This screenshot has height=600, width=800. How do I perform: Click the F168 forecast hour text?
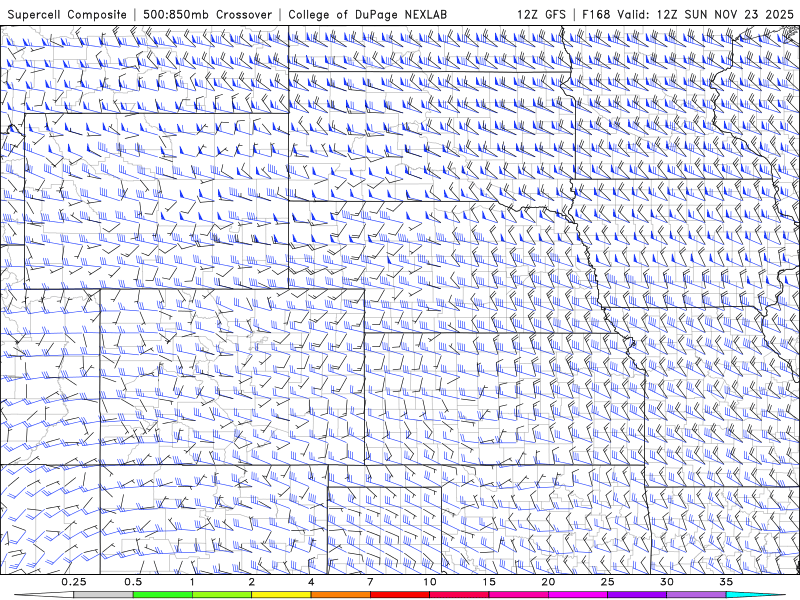click(596, 14)
